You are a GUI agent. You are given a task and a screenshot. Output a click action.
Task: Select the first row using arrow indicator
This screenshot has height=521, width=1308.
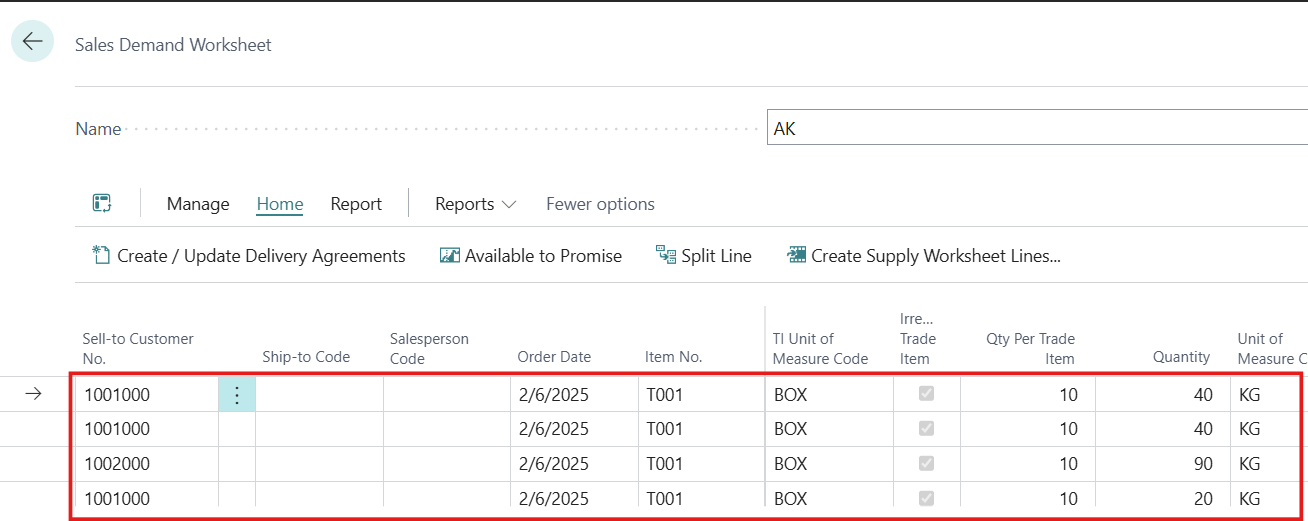[33, 395]
